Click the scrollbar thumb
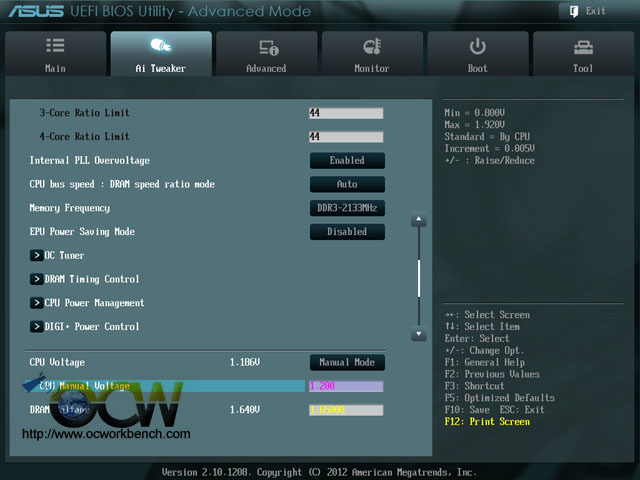The image size is (640, 480). pyautogui.click(x=419, y=278)
